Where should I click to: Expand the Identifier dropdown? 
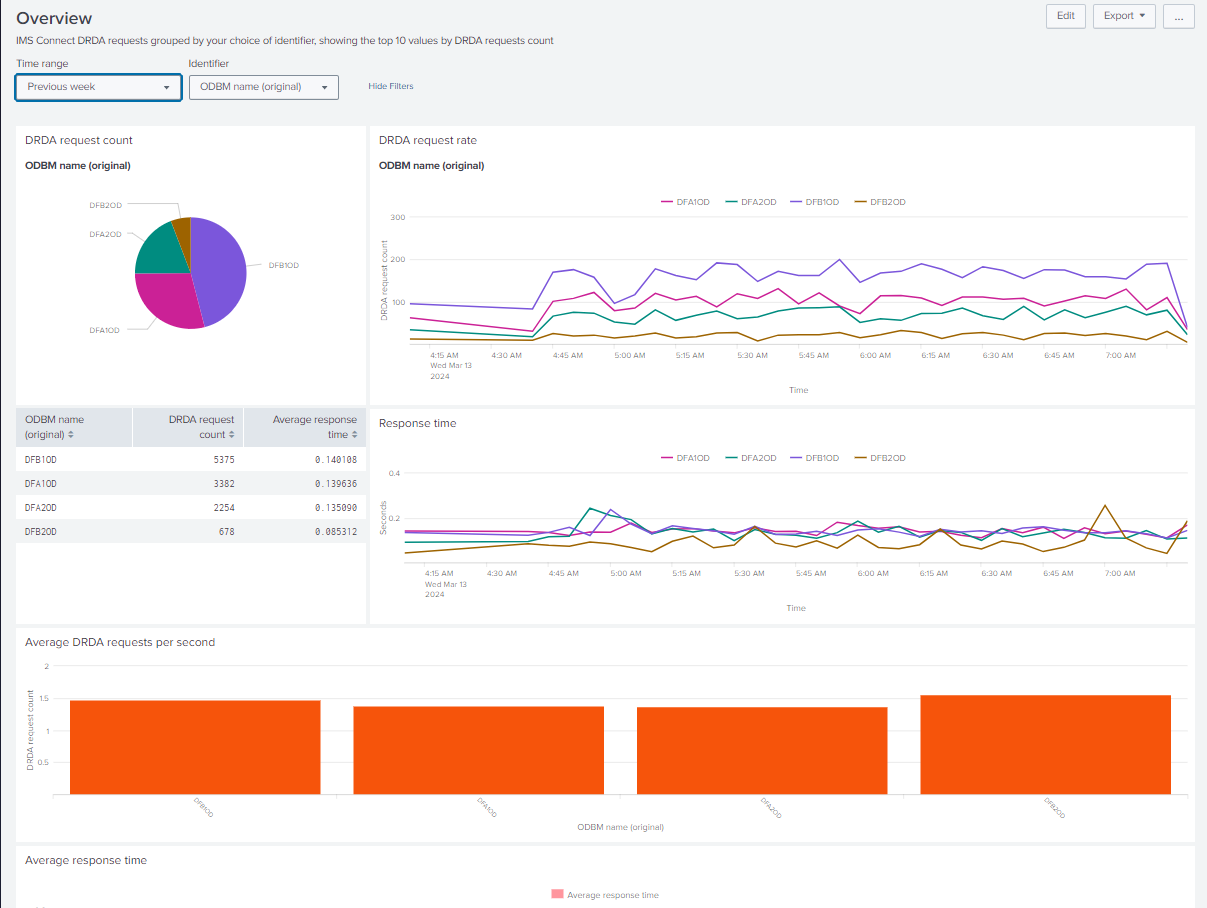click(x=263, y=87)
